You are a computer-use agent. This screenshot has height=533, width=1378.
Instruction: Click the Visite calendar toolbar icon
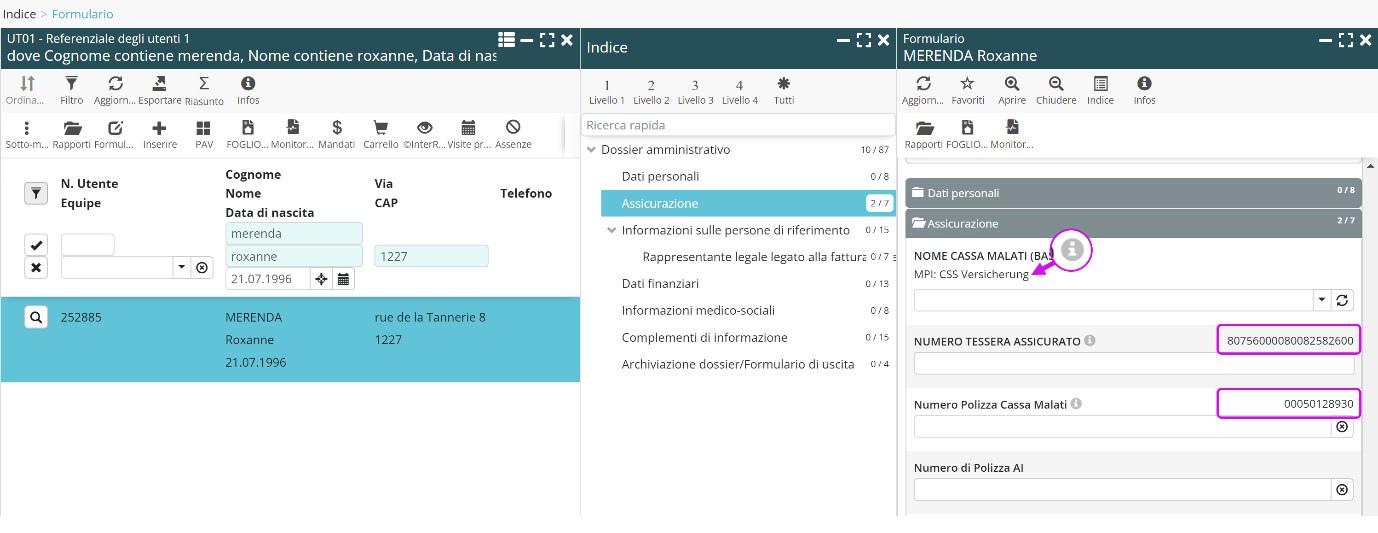pos(468,129)
